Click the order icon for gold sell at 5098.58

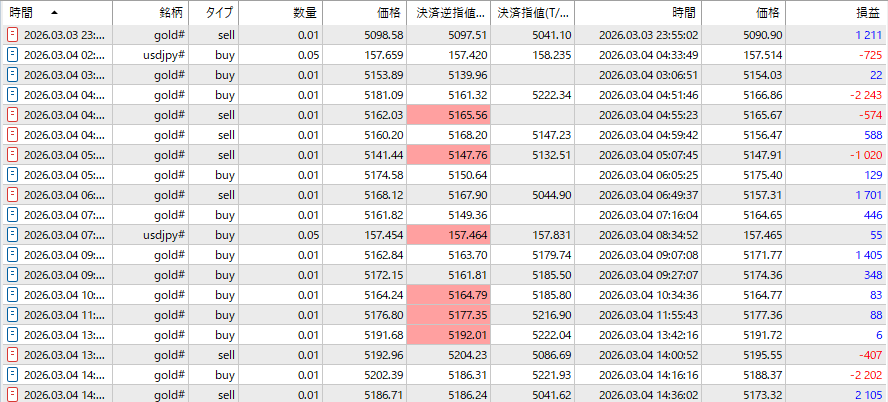pos(13,35)
